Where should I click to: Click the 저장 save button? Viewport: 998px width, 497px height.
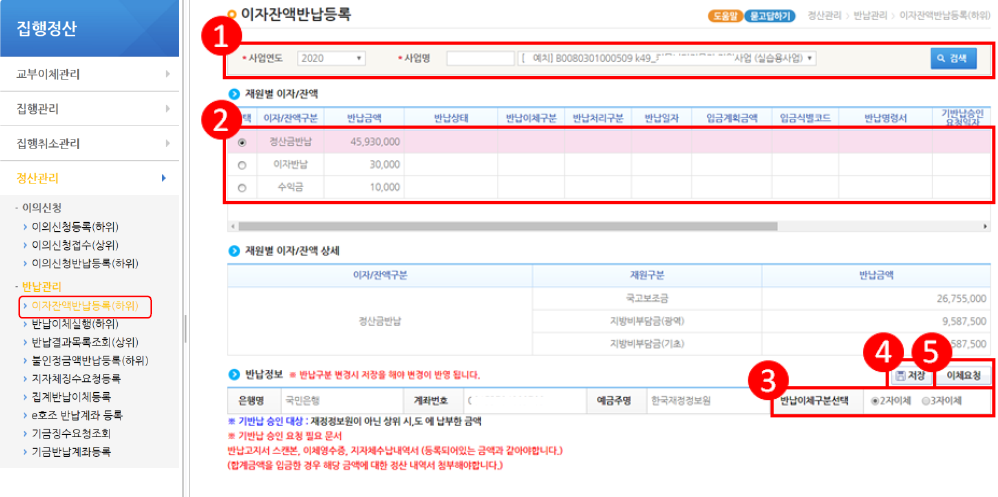(910, 375)
